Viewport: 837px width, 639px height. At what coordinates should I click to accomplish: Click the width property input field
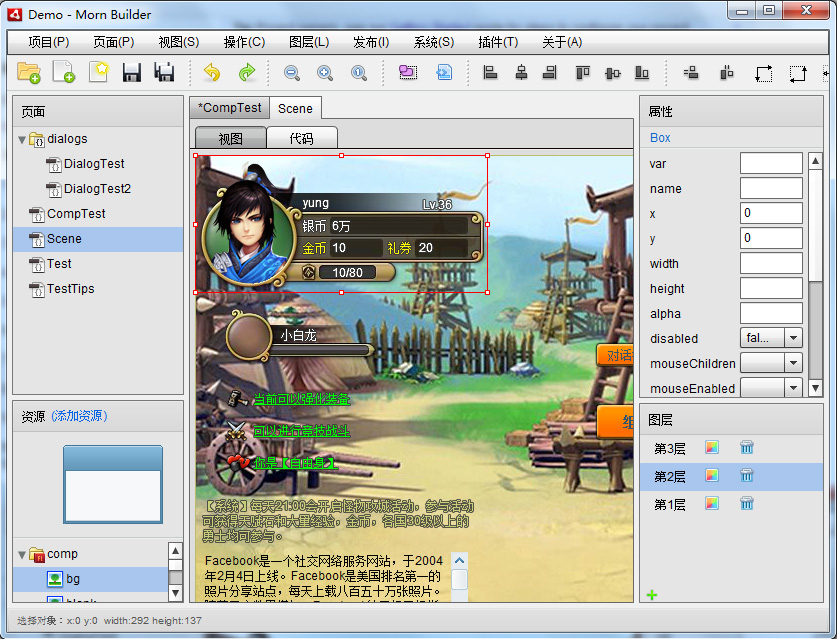(x=771, y=263)
